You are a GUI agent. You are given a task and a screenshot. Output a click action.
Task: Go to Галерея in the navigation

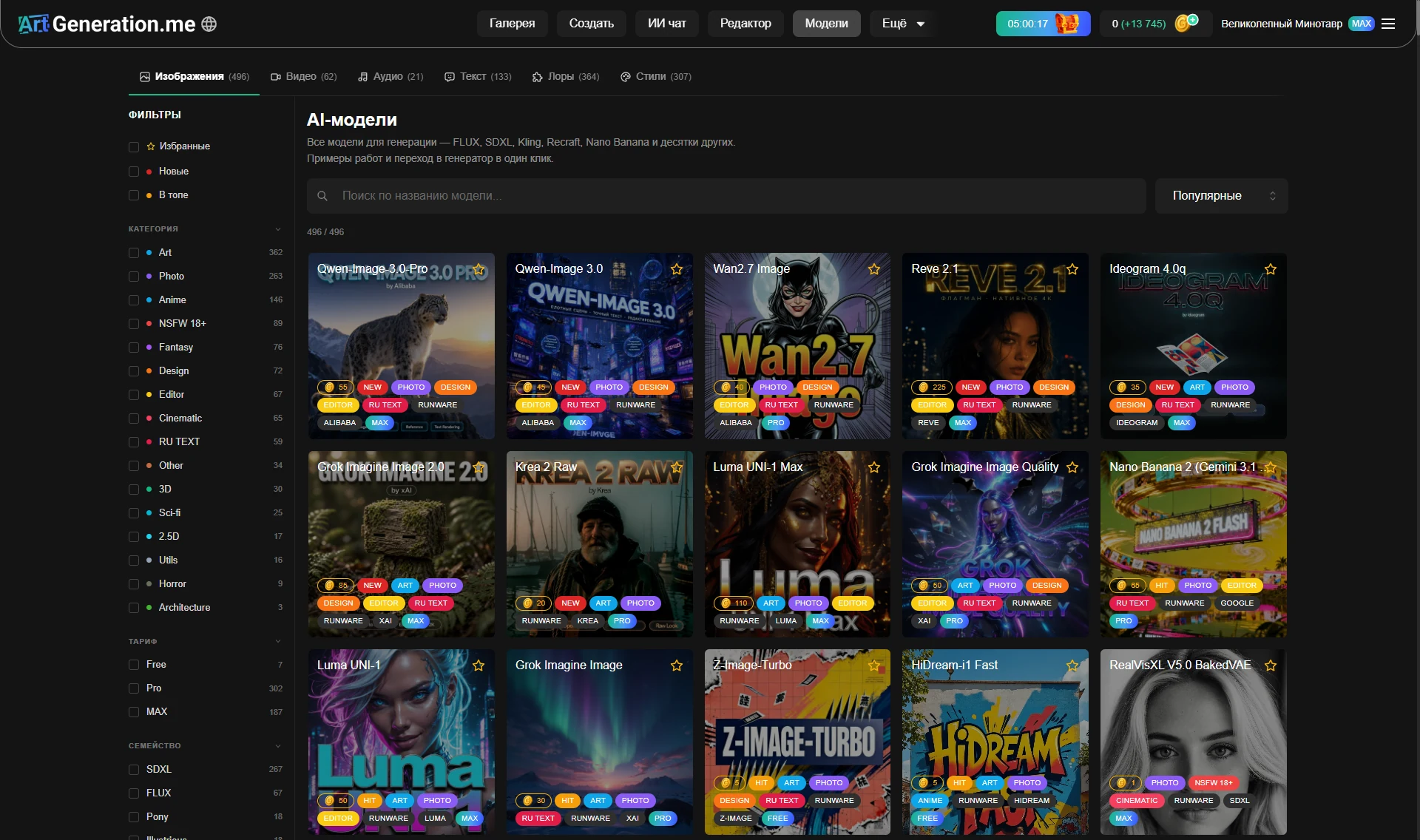(512, 24)
